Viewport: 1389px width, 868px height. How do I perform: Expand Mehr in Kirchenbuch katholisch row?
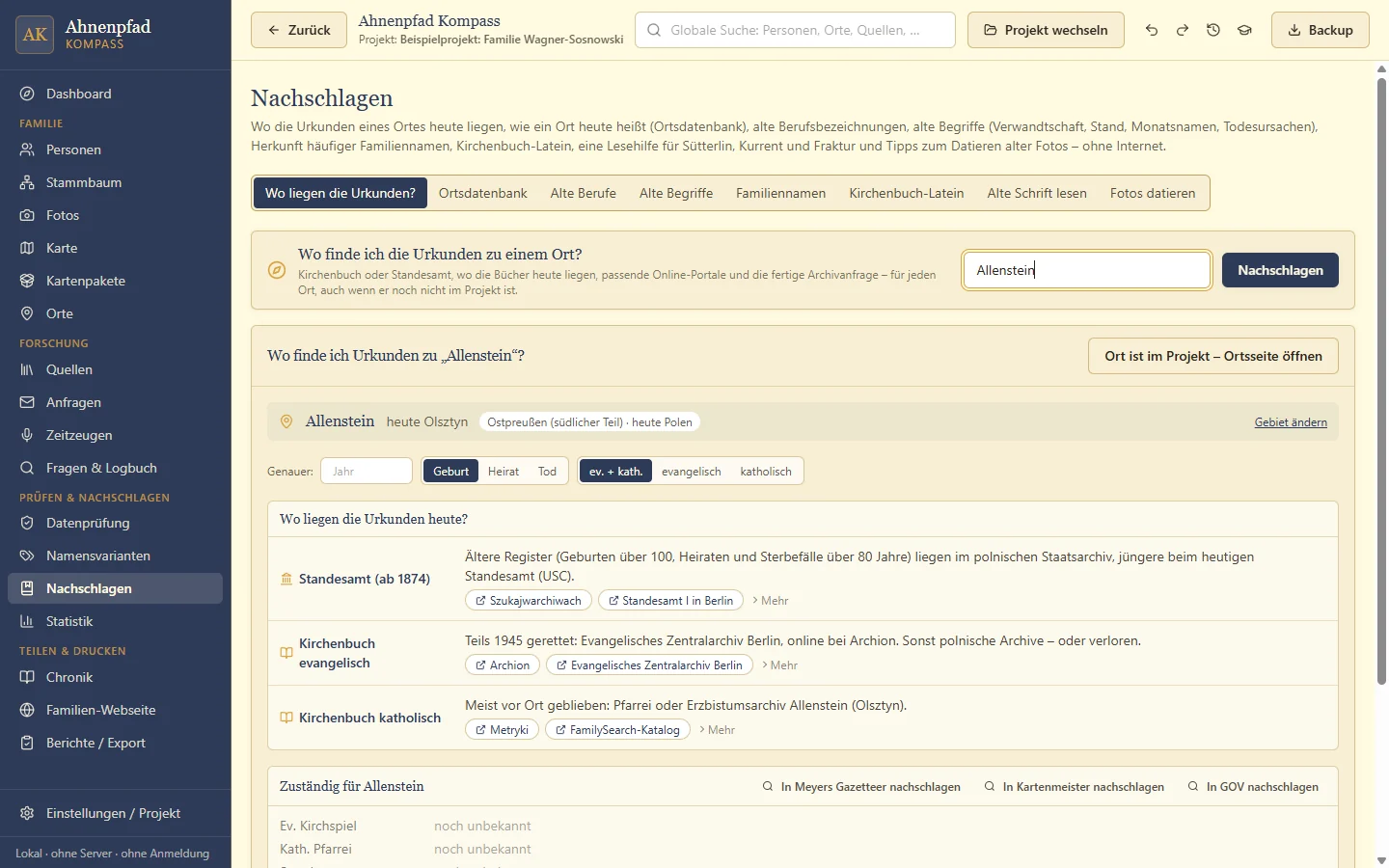coord(717,730)
